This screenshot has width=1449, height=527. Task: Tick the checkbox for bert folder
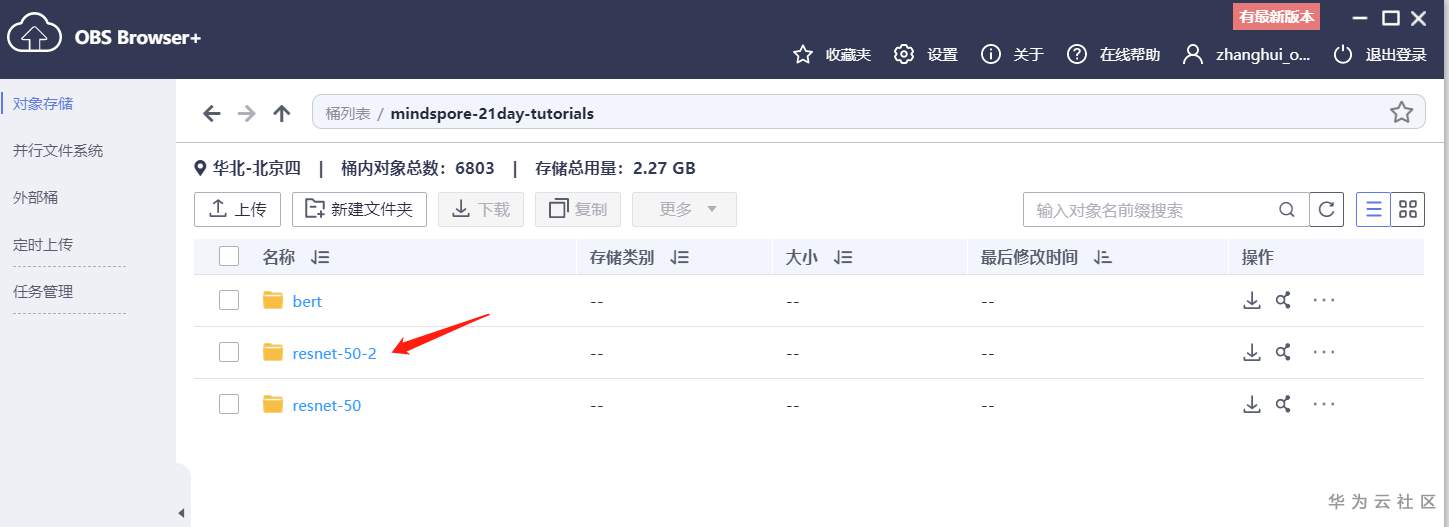(x=229, y=300)
